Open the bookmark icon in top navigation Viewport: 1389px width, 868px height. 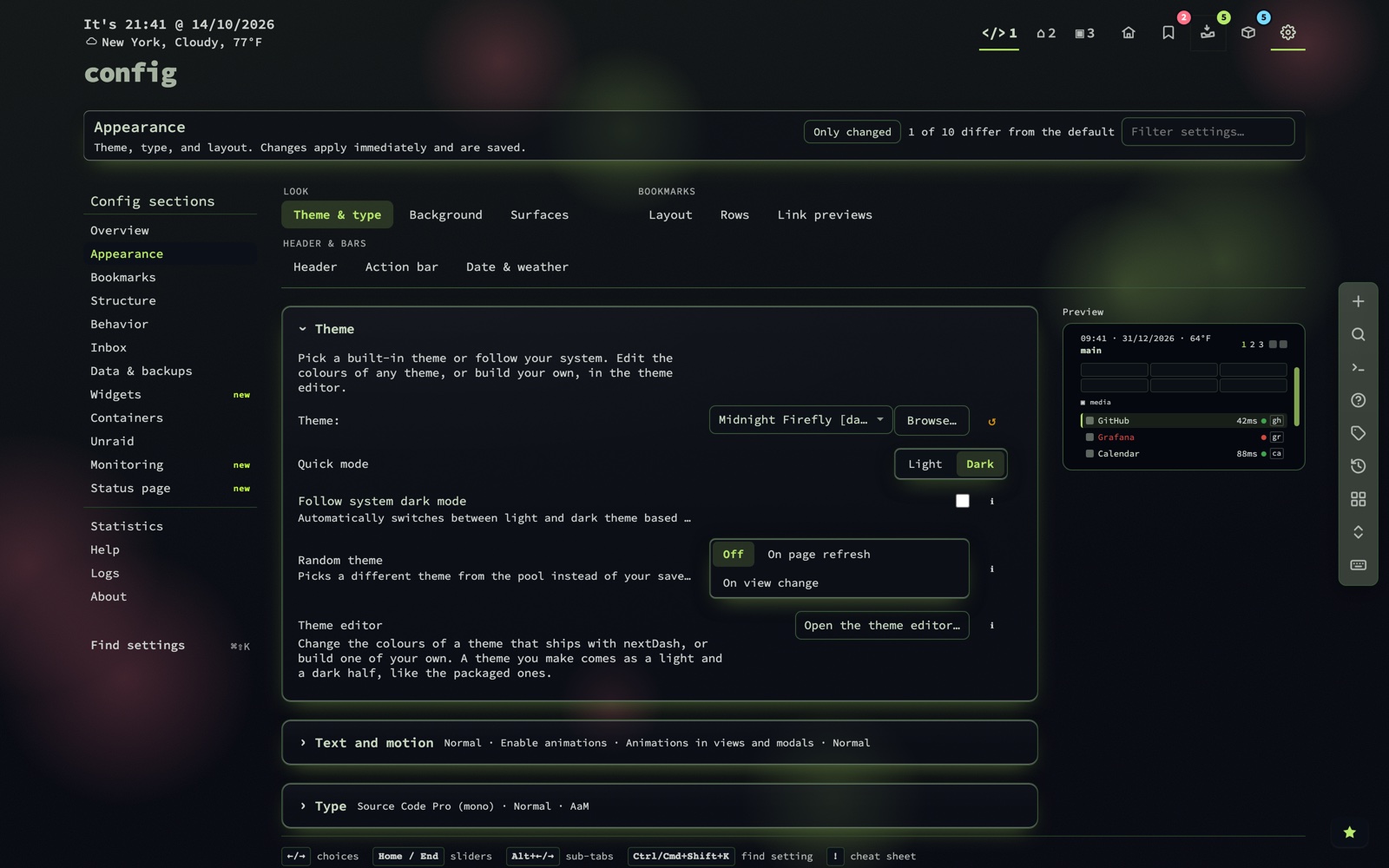(x=1168, y=33)
